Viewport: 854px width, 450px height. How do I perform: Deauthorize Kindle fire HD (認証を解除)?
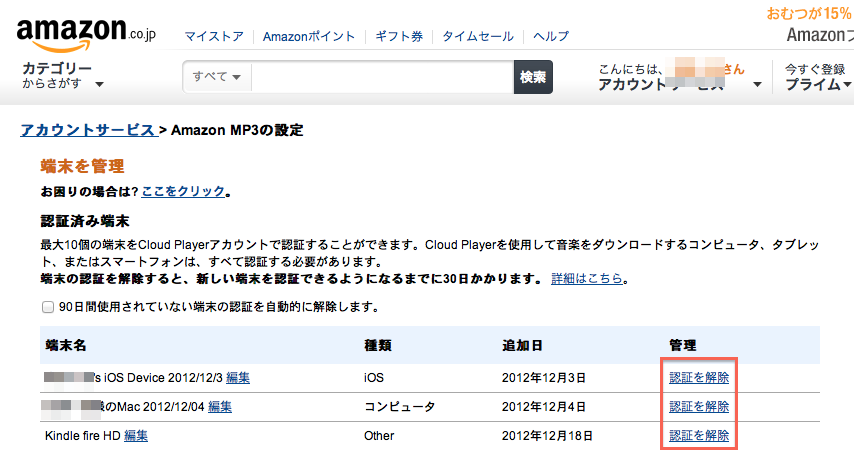tap(699, 435)
